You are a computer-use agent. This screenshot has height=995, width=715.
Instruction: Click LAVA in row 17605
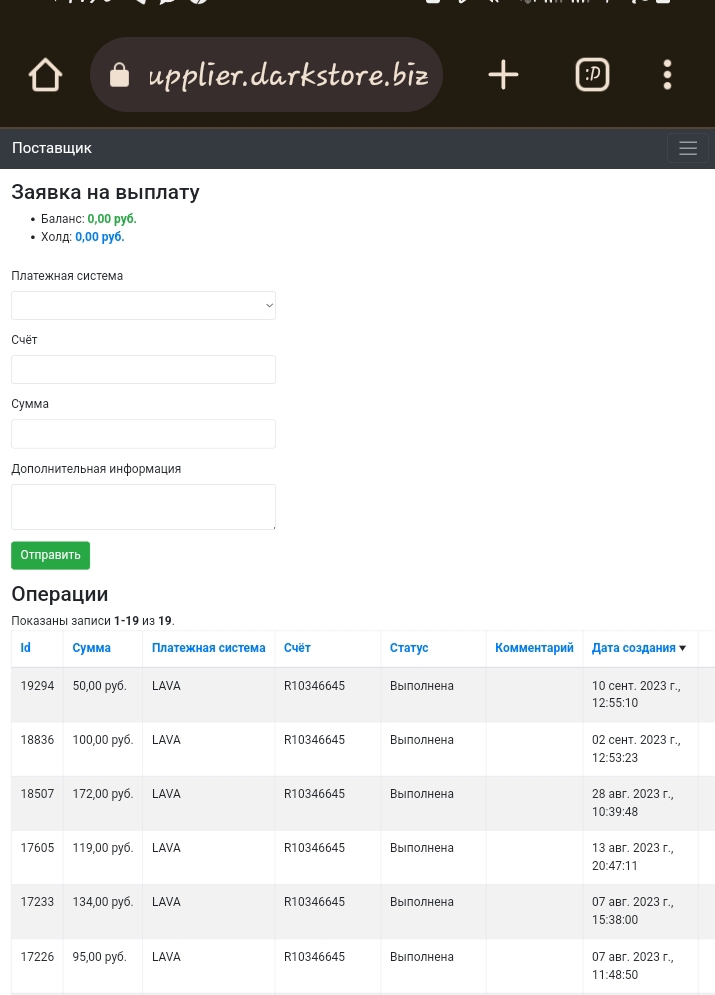click(166, 848)
